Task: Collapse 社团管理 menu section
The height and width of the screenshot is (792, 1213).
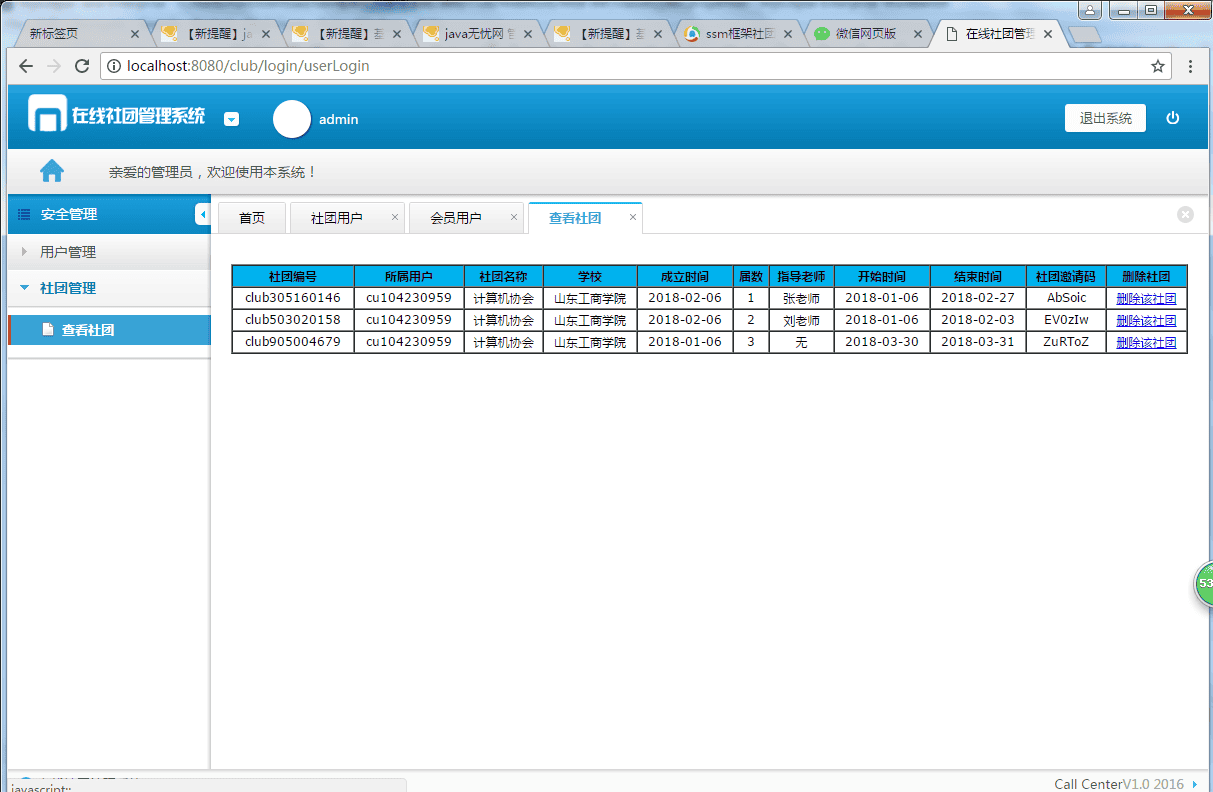Action: coord(109,288)
